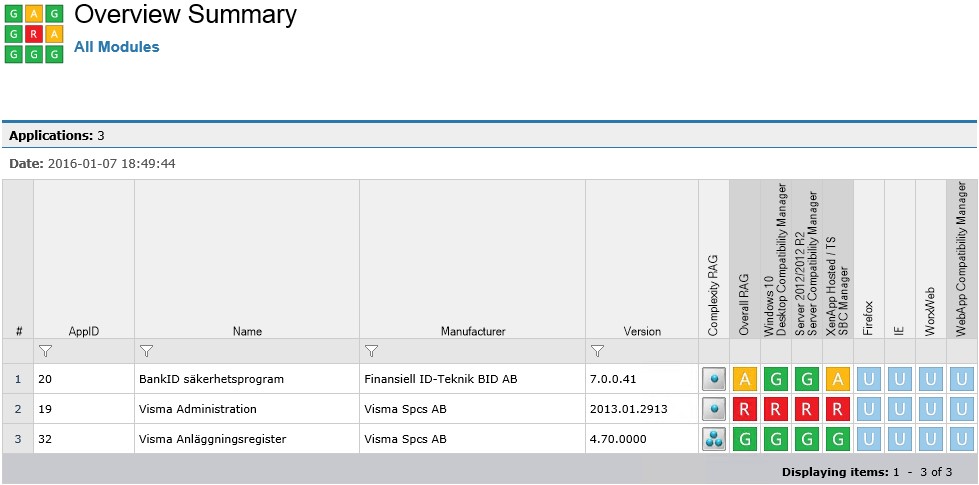This screenshot has height=485, width=979.
Task: Open the Manufacturer column filter
Action: [371, 351]
